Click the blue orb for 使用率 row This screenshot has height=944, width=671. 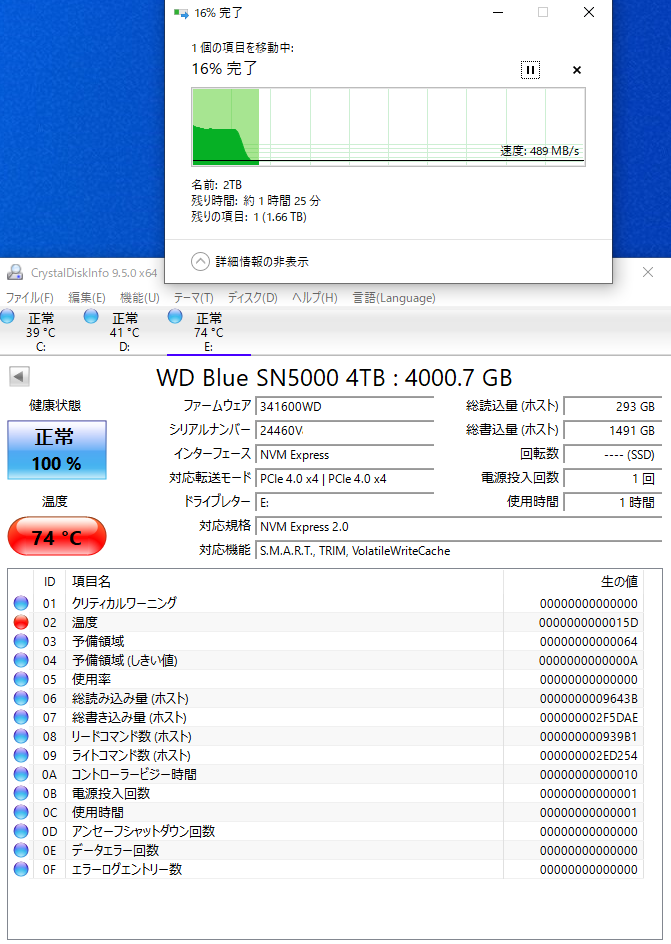pos(21,679)
